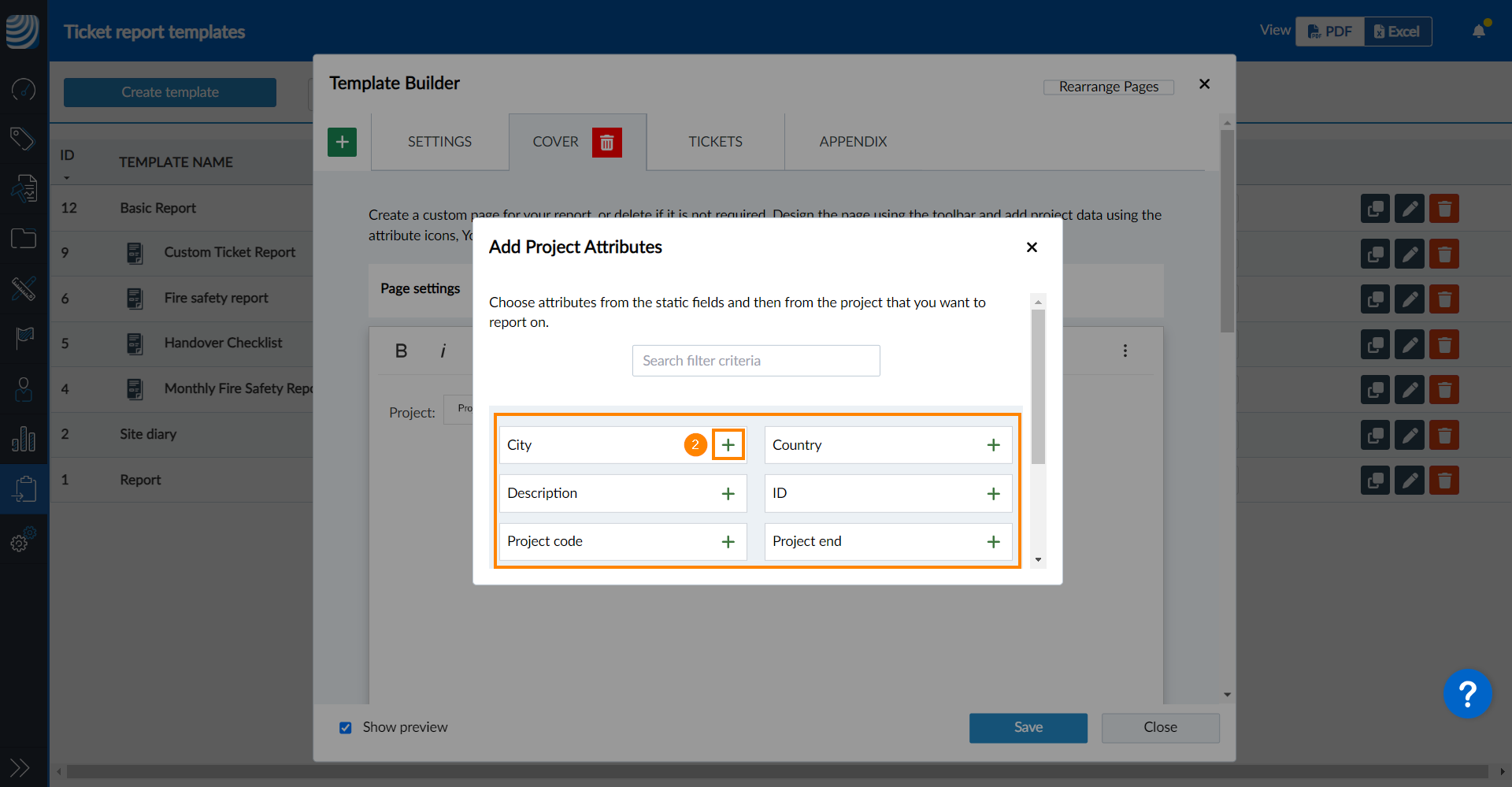Focus the Search filter criteria field
Screen dimensions: 1512x787
pos(755,361)
